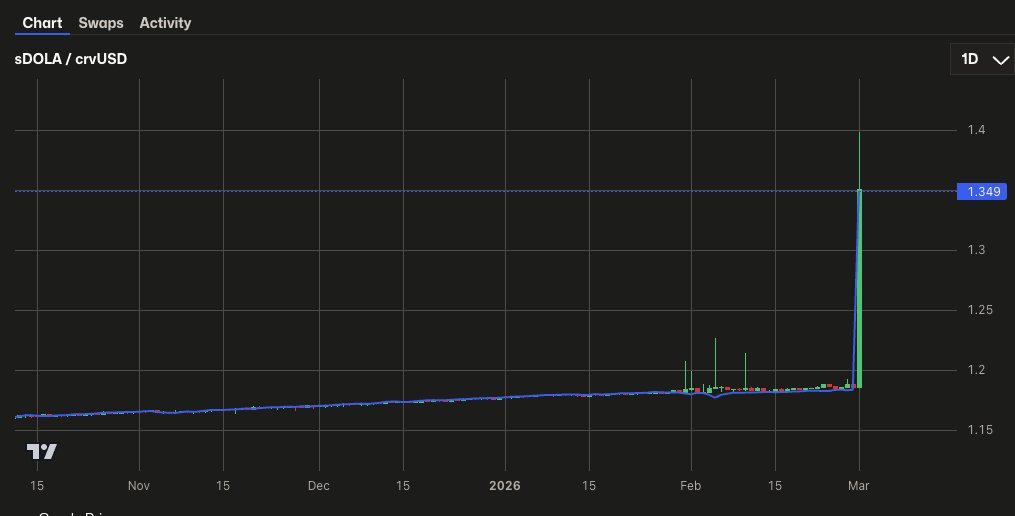Expand the 1D timeframe dropdown
This screenshot has height=516, width=1015.
984,59
